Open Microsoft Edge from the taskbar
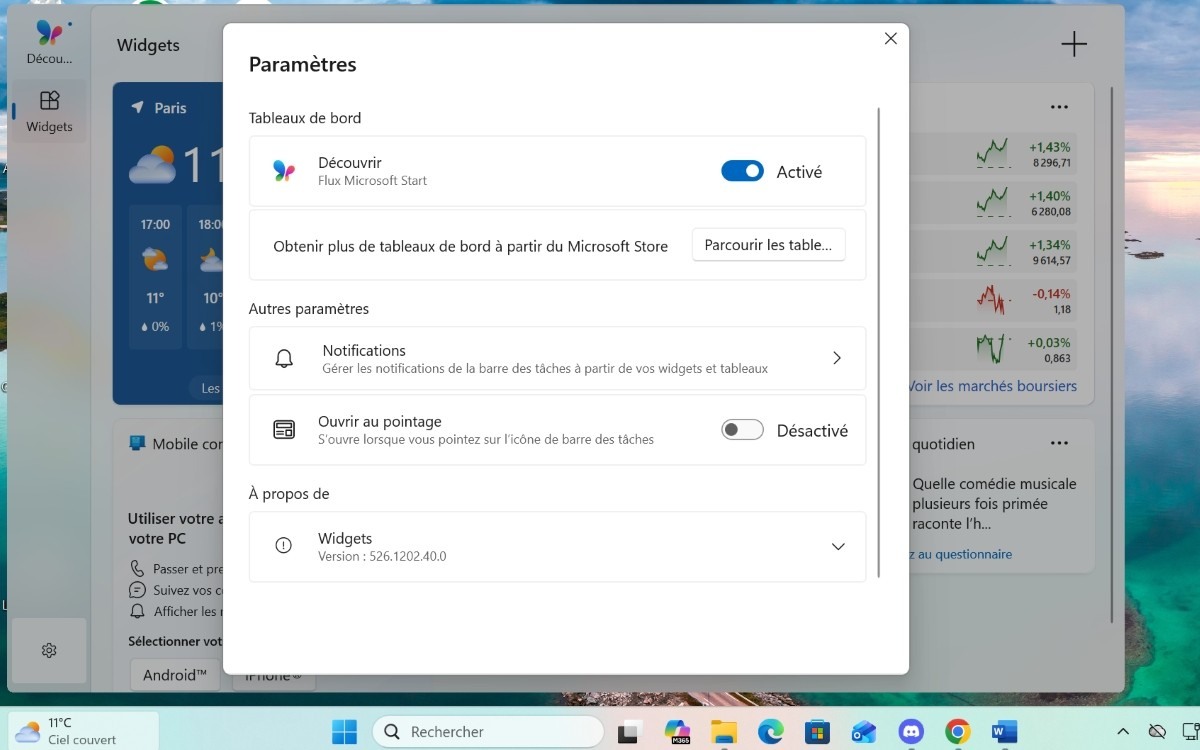The image size is (1200, 750). click(x=770, y=732)
